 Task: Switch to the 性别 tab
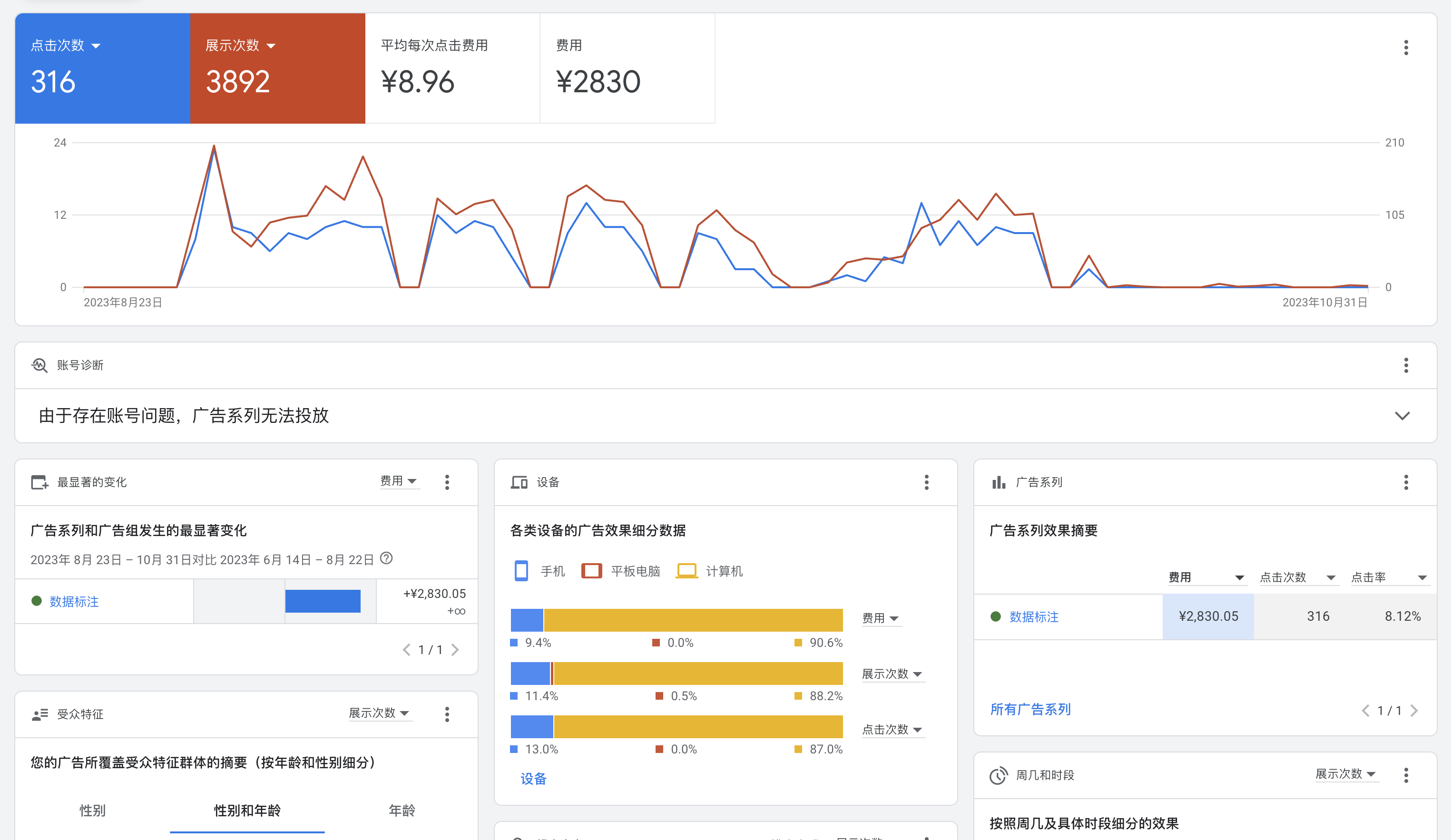pyautogui.click(x=92, y=811)
